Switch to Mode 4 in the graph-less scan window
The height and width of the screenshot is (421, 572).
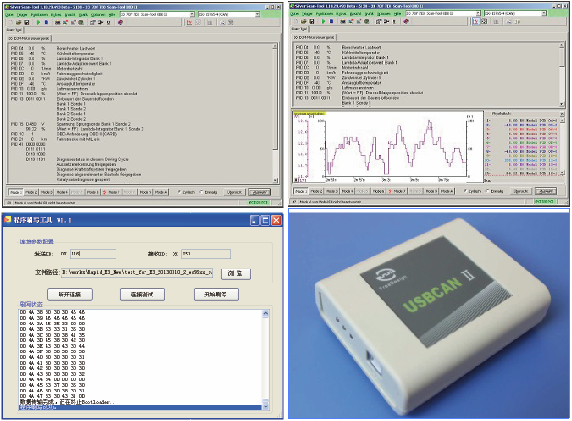(x=62, y=192)
